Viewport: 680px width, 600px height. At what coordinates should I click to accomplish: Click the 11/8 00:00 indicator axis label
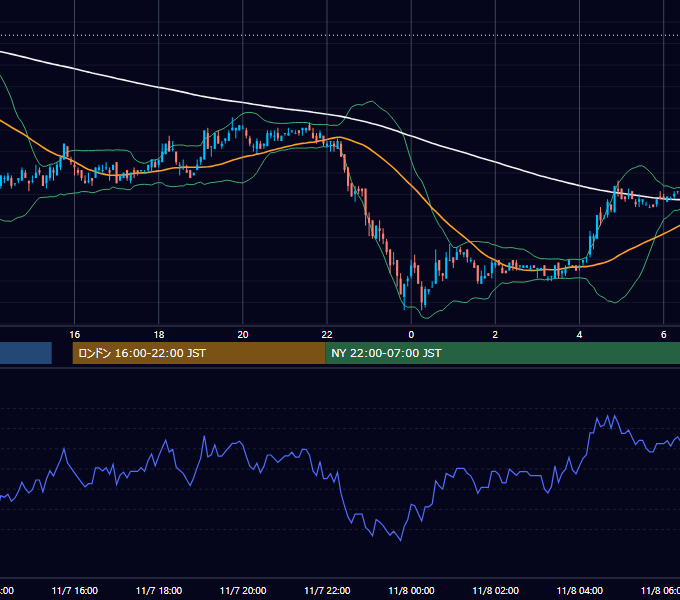pos(411,591)
